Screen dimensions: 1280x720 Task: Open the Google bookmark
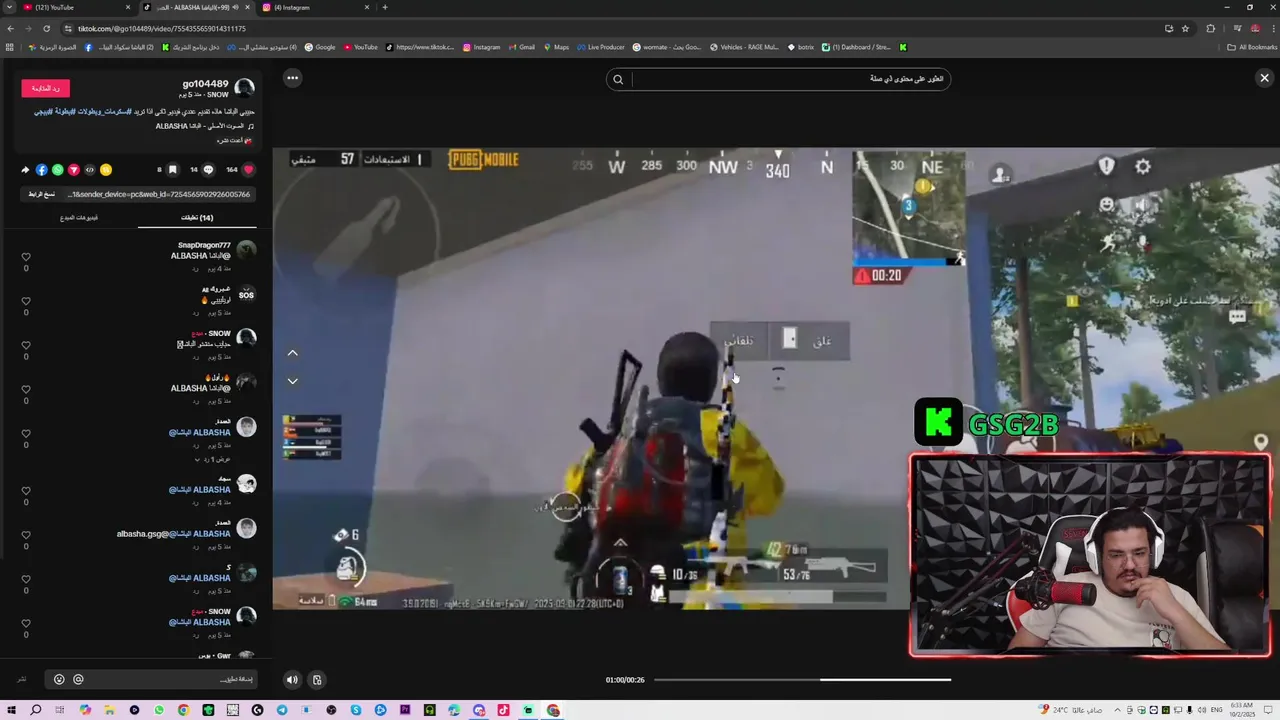coord(320,47)
